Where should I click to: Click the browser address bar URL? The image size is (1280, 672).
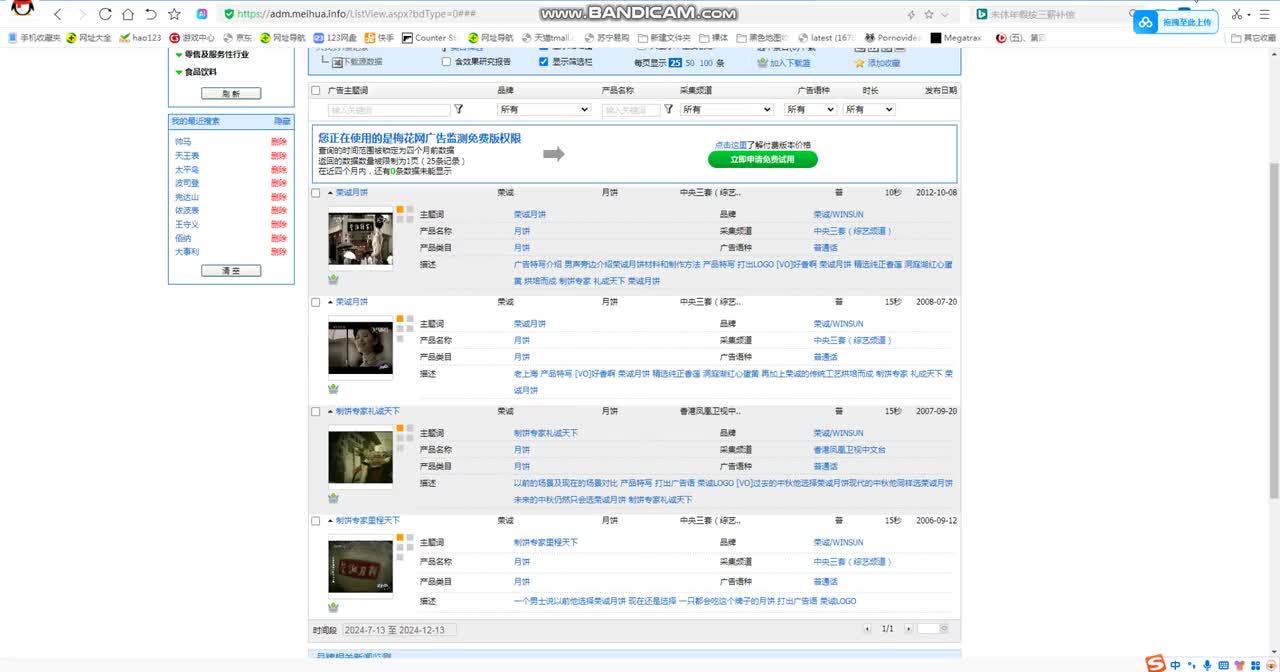click(356, 14)
